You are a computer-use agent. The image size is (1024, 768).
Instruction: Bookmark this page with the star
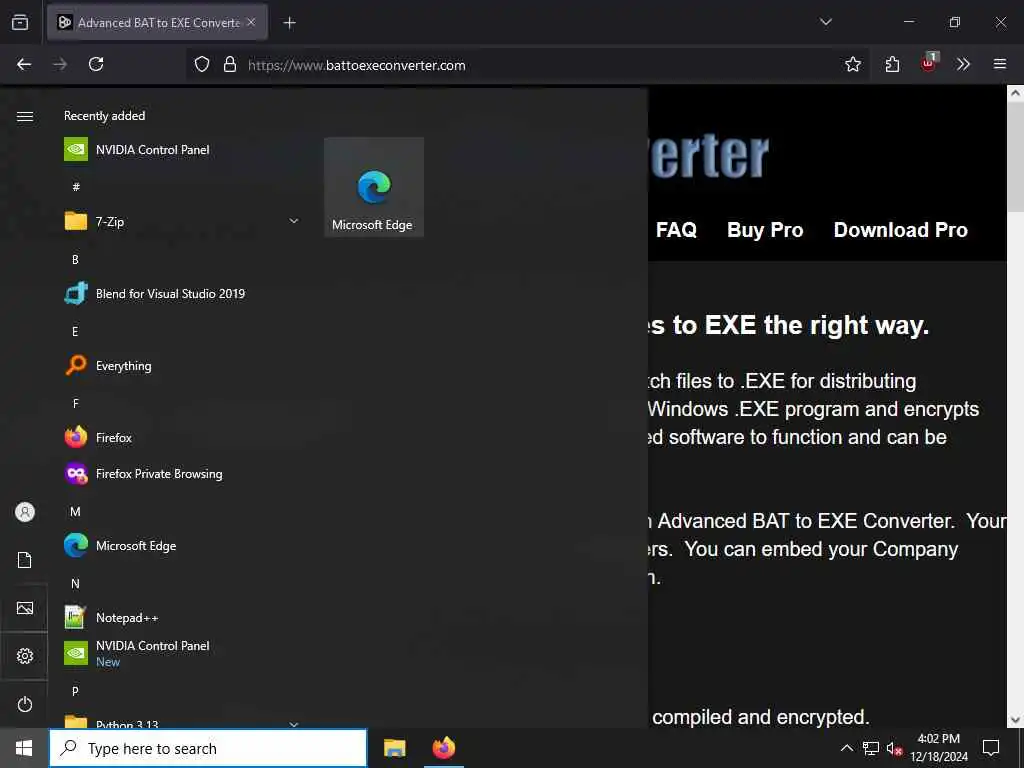click(852, 64)
